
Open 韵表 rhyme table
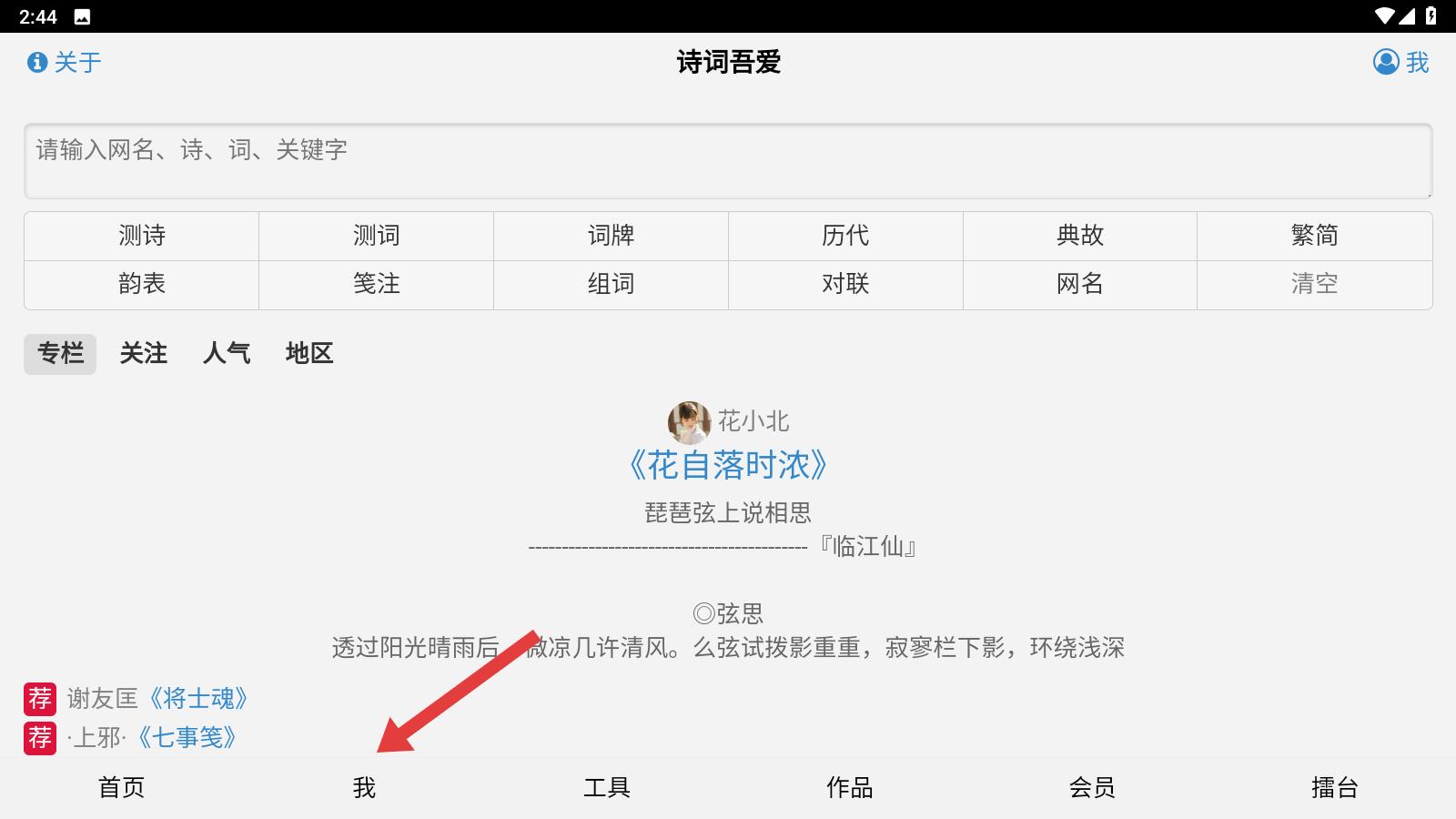(x=142, y=284)
